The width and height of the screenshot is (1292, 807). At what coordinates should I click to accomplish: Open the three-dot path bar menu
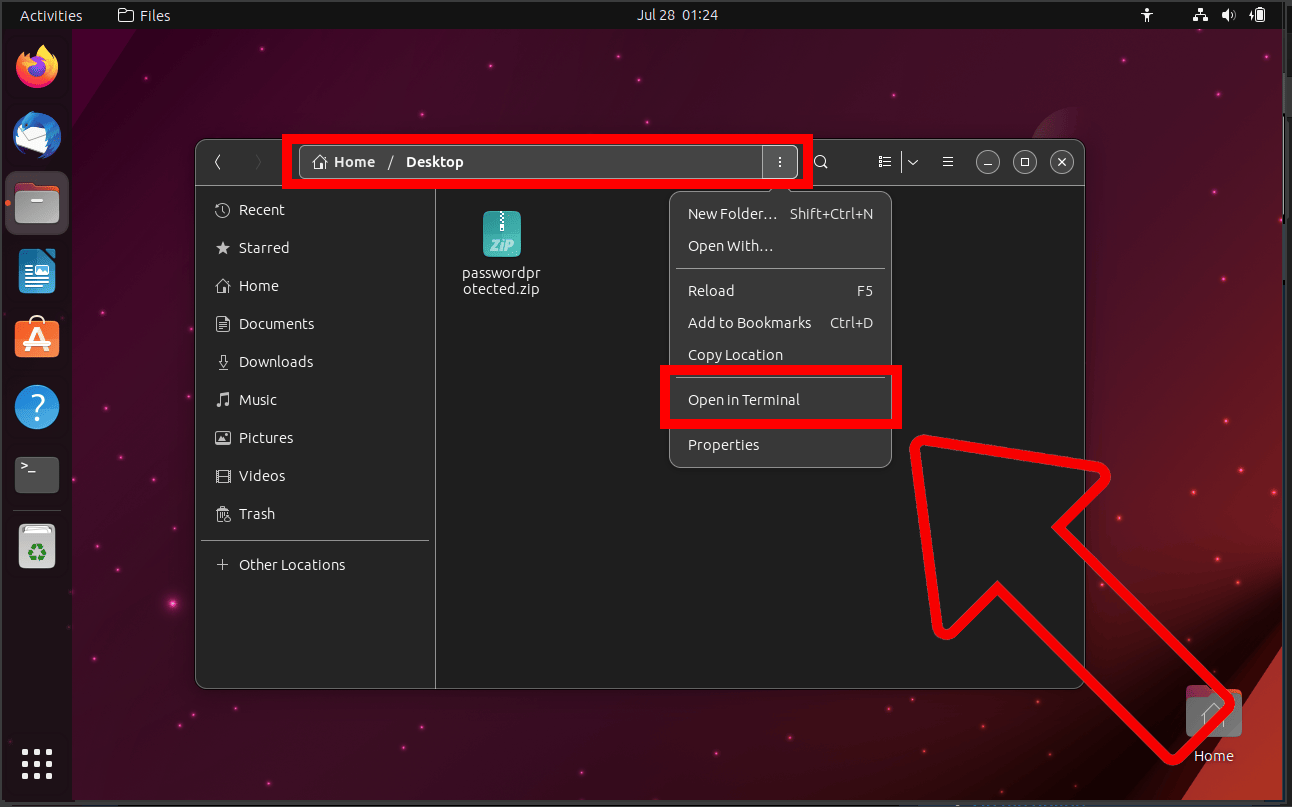pyautogui.click(x=780, y=161)
